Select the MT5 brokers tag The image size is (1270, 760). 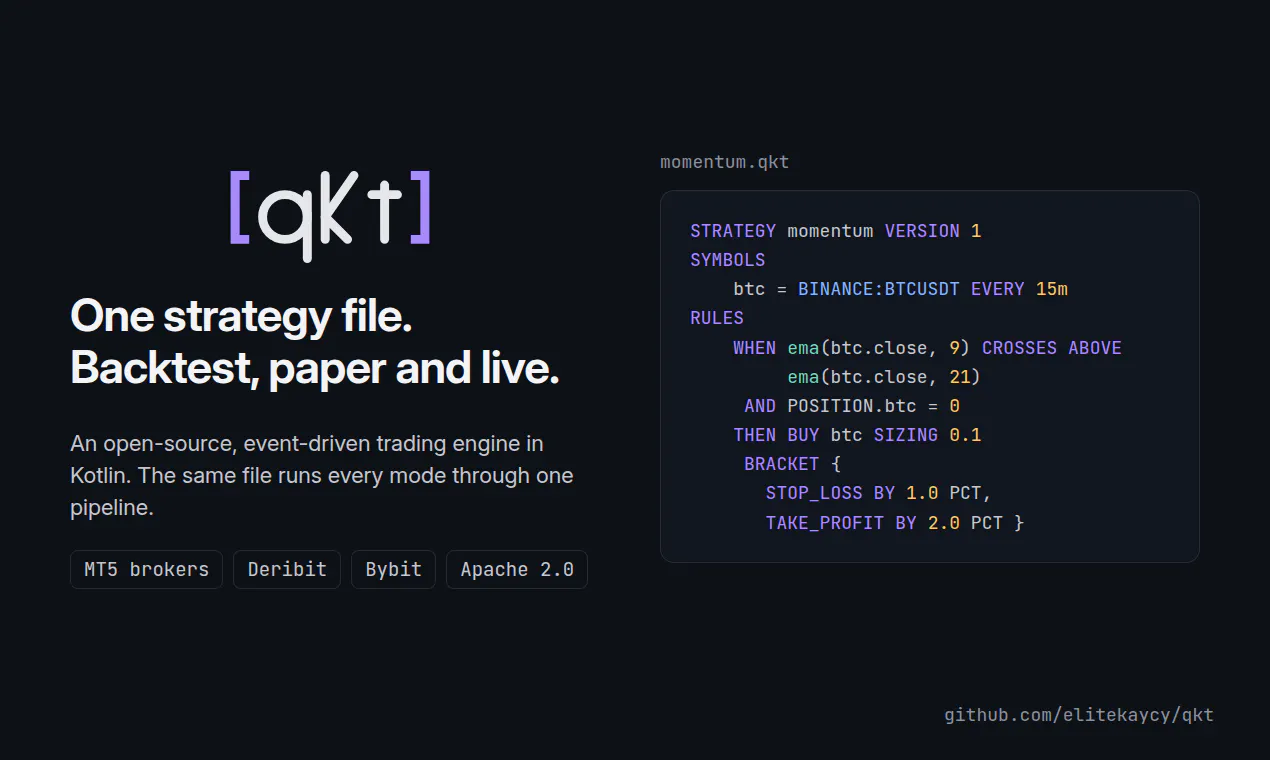pyautogui.click(x=147, y=569)
